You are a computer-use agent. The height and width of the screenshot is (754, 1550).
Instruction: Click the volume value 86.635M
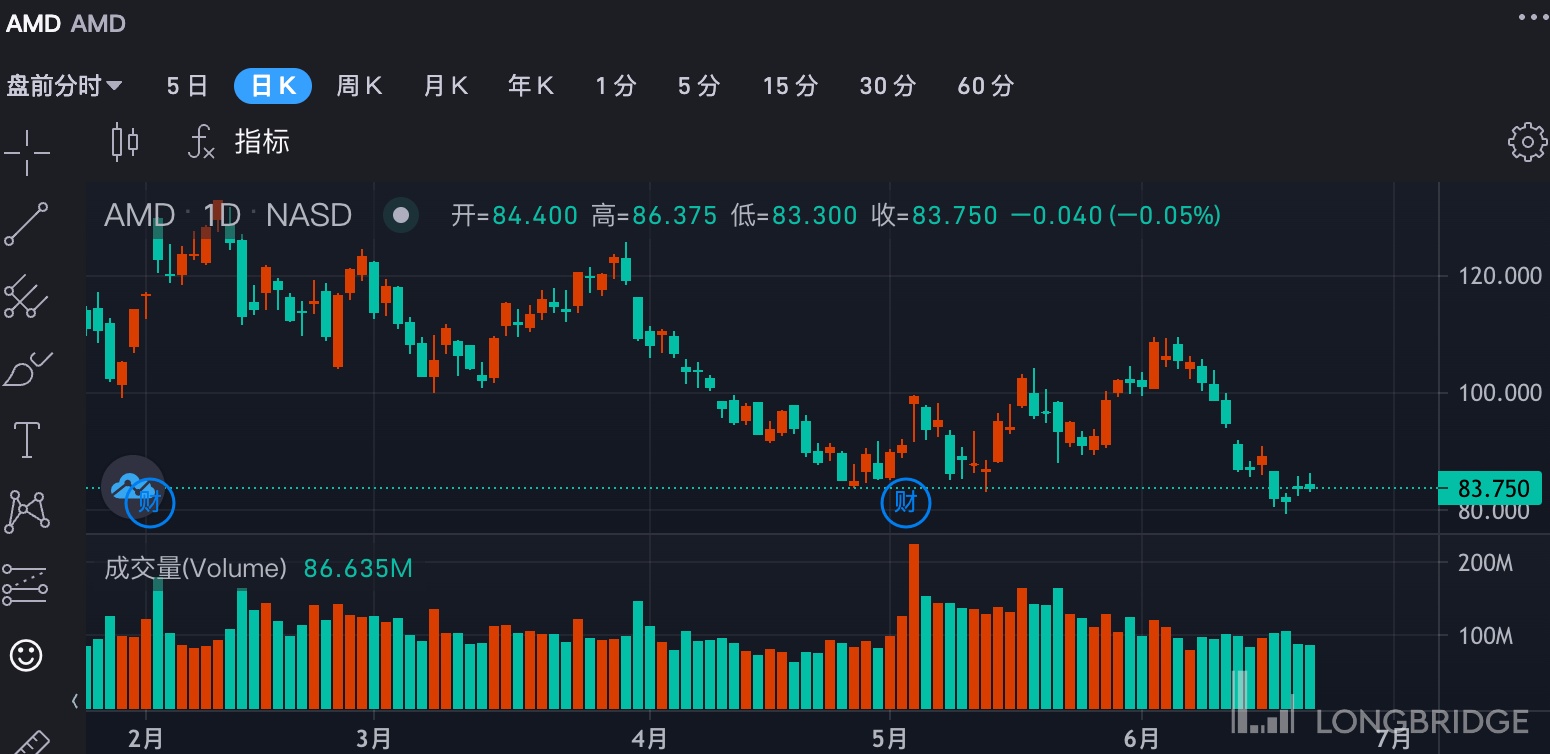358,569
